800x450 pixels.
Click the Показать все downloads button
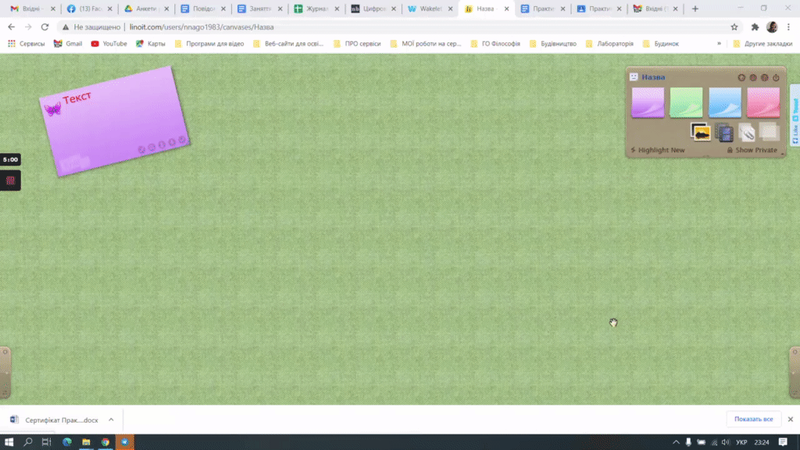click(x=753, y=419)
